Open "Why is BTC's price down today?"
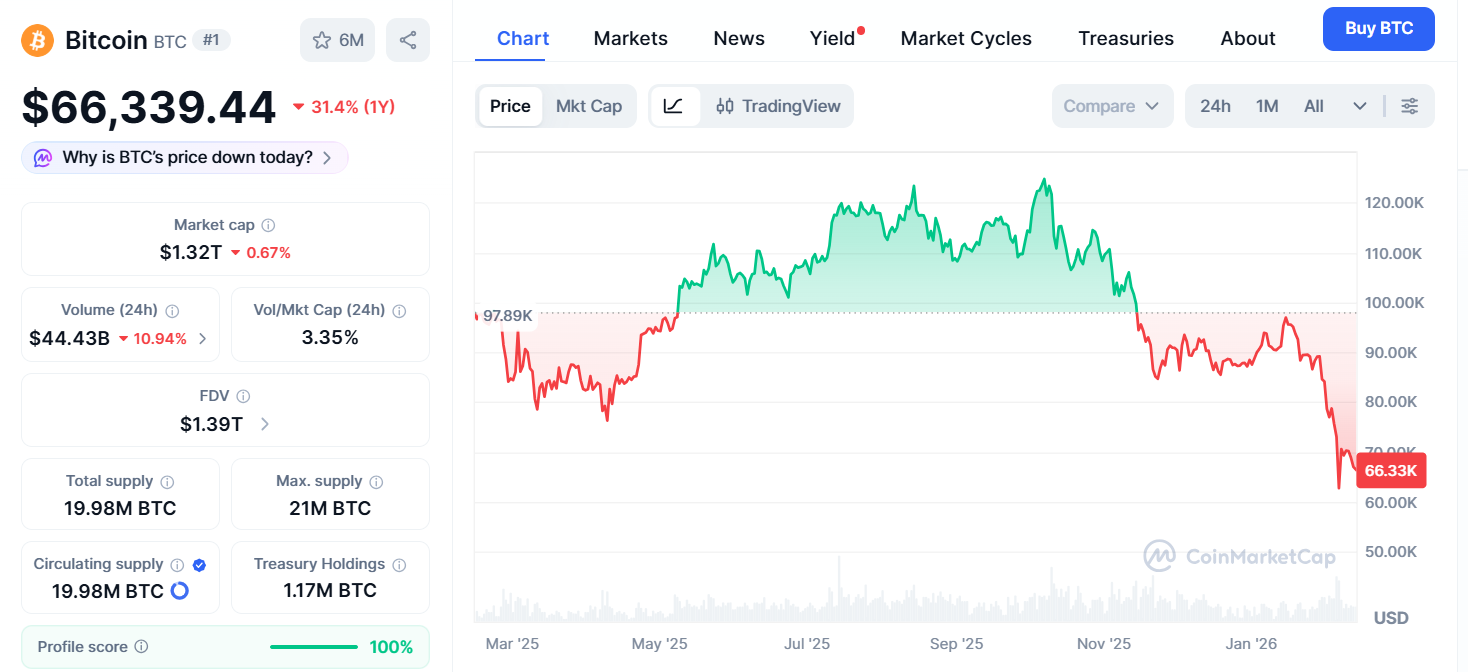Viewport: 1468px width, 672px height. point(185,158)
